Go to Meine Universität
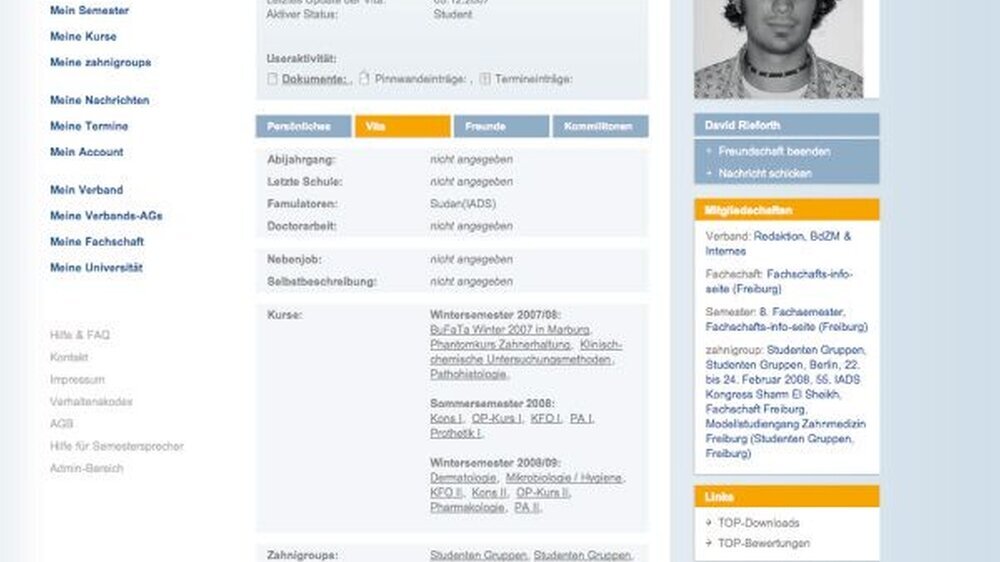This screenshot has height=562, width=1000. click(96, 268)
